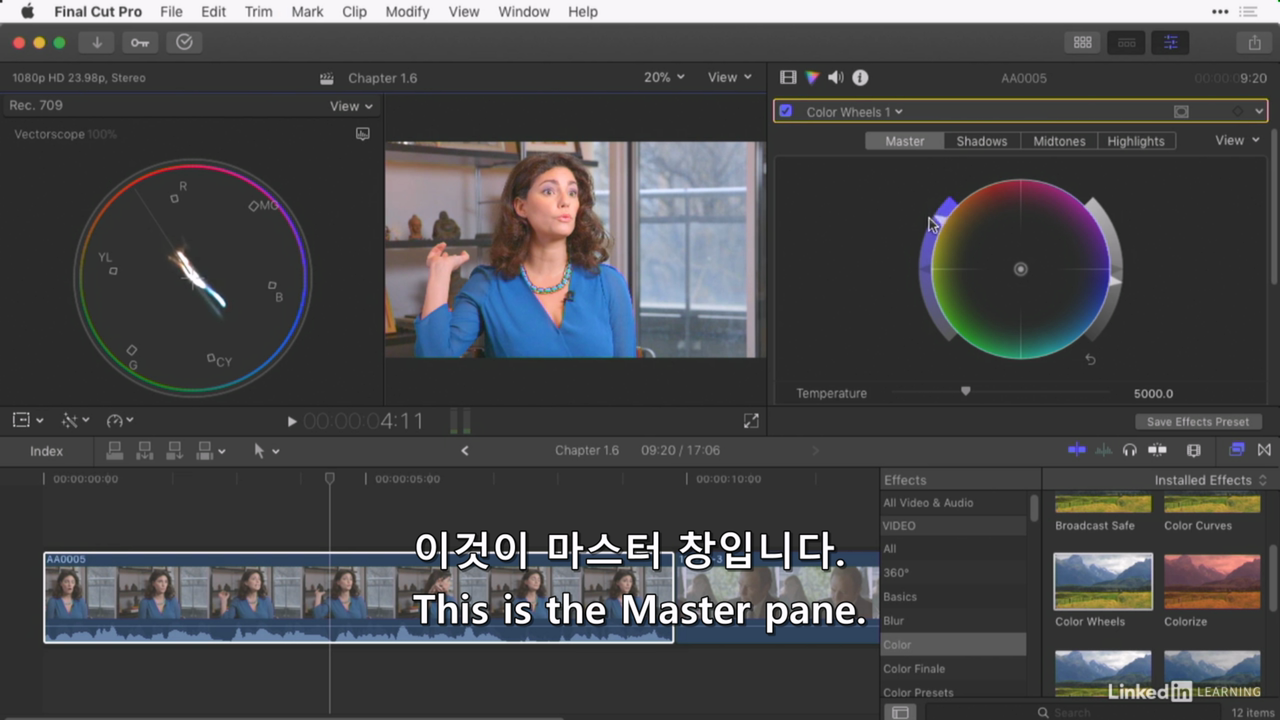
Task: Select the Master tab
Action: click(x=904, y=141)
